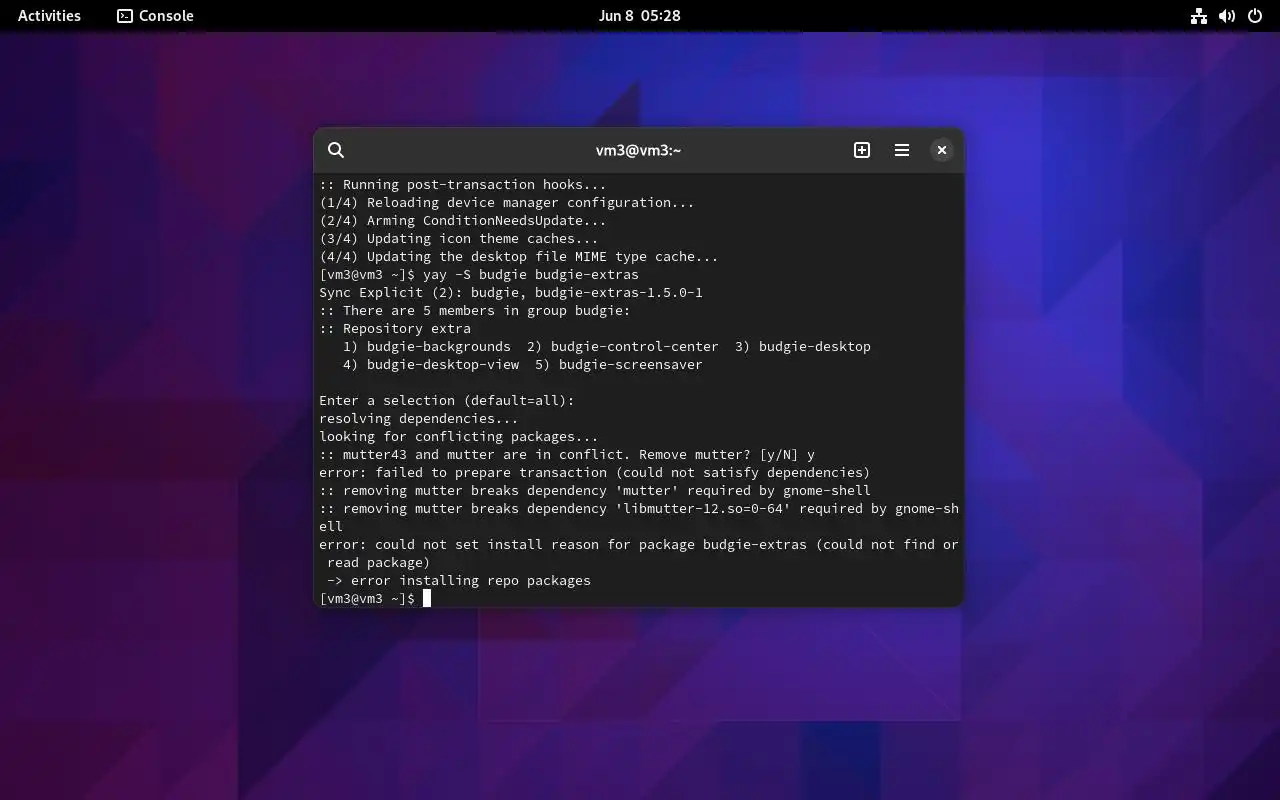The height and width of the screenshot is (800, 1280).
Task: Click '1) budgie-backgrounds' entry
Action: coord(427,346)
